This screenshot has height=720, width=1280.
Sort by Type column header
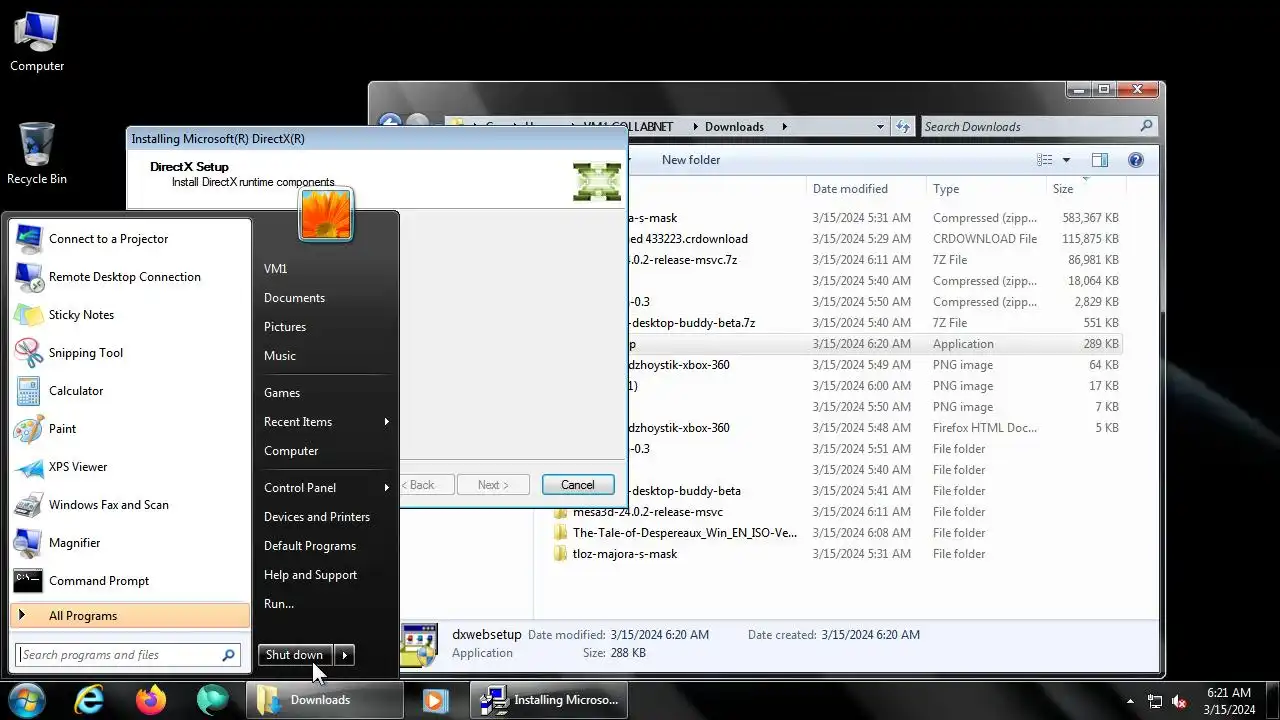946,189
